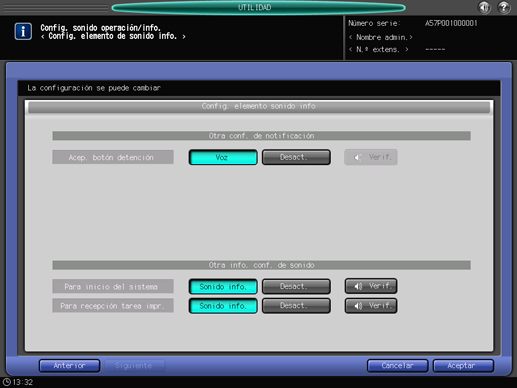Click the Para recepción tarea impr. label
Viewport: 517px width, 388px height.
pos(113,306)
